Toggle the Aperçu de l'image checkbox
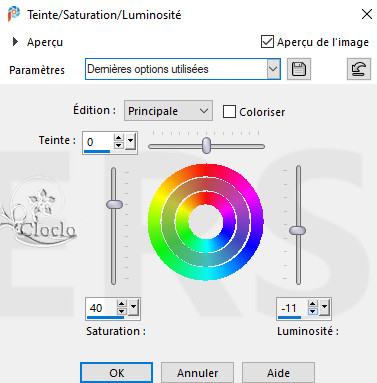Image resolution: width=377 pixels, height=383 pixels. (x=267, y=42)
